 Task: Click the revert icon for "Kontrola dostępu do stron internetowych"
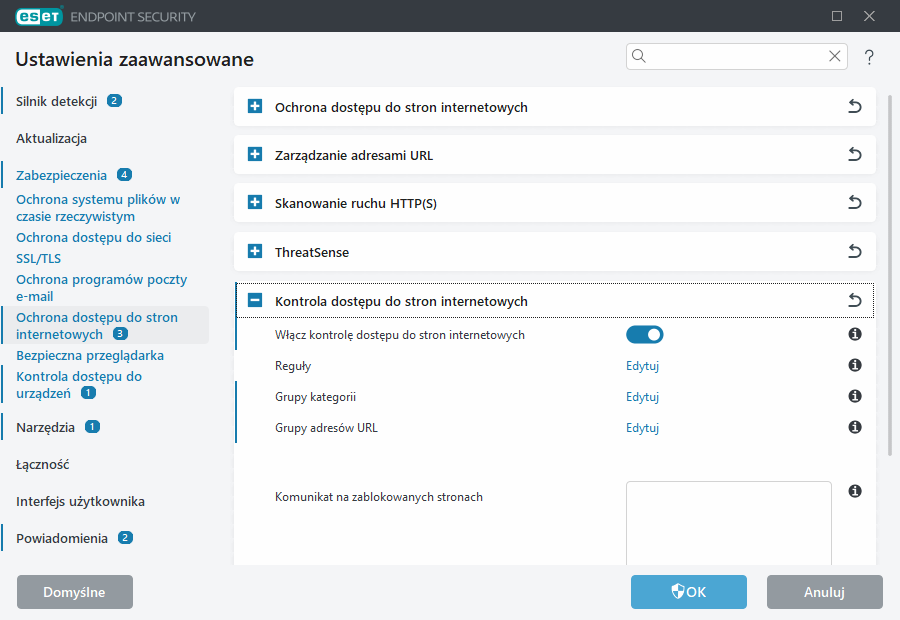tap(855, 299)
